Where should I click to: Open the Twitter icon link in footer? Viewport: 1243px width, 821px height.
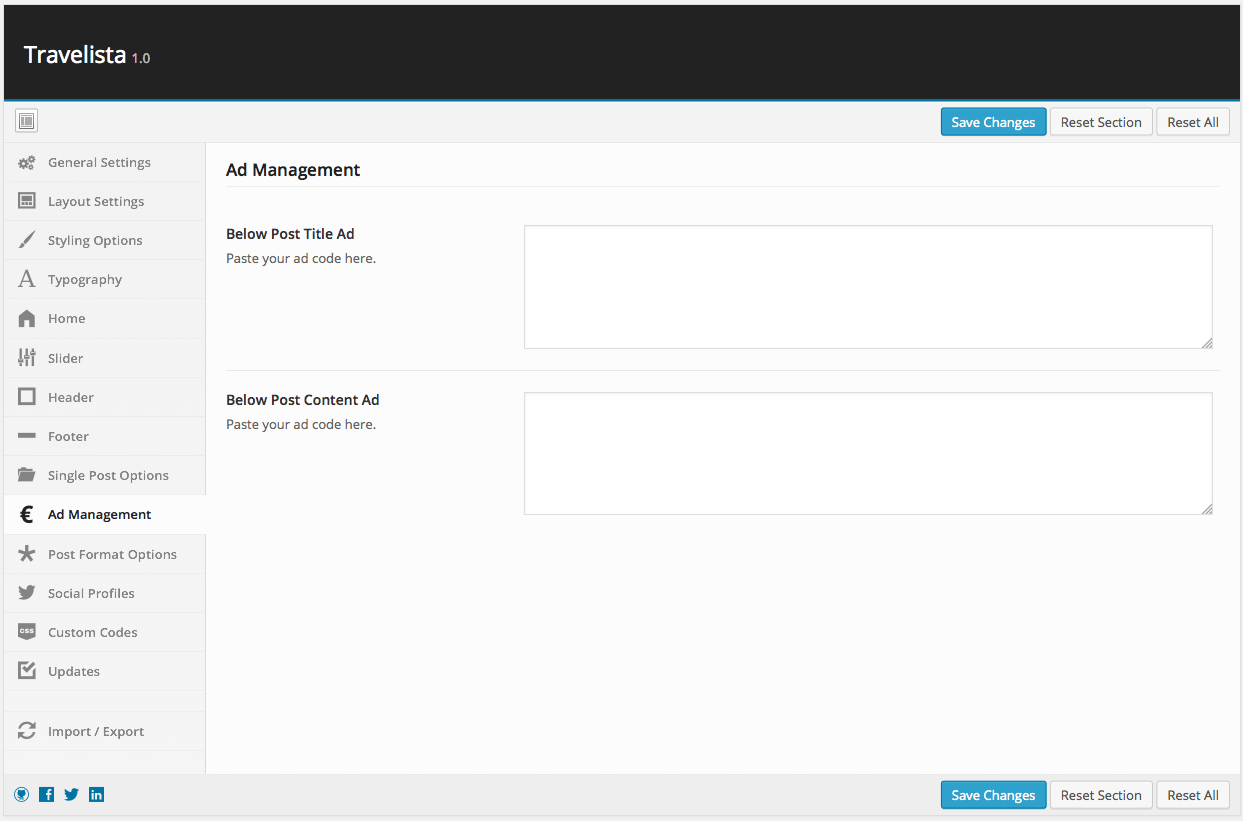[72, 795]
